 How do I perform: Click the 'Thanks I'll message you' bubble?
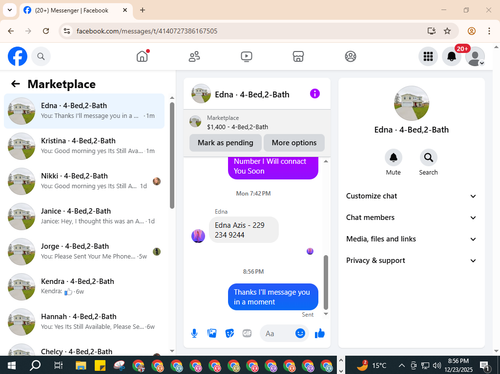pyautogui.click(x=273, y=297)
